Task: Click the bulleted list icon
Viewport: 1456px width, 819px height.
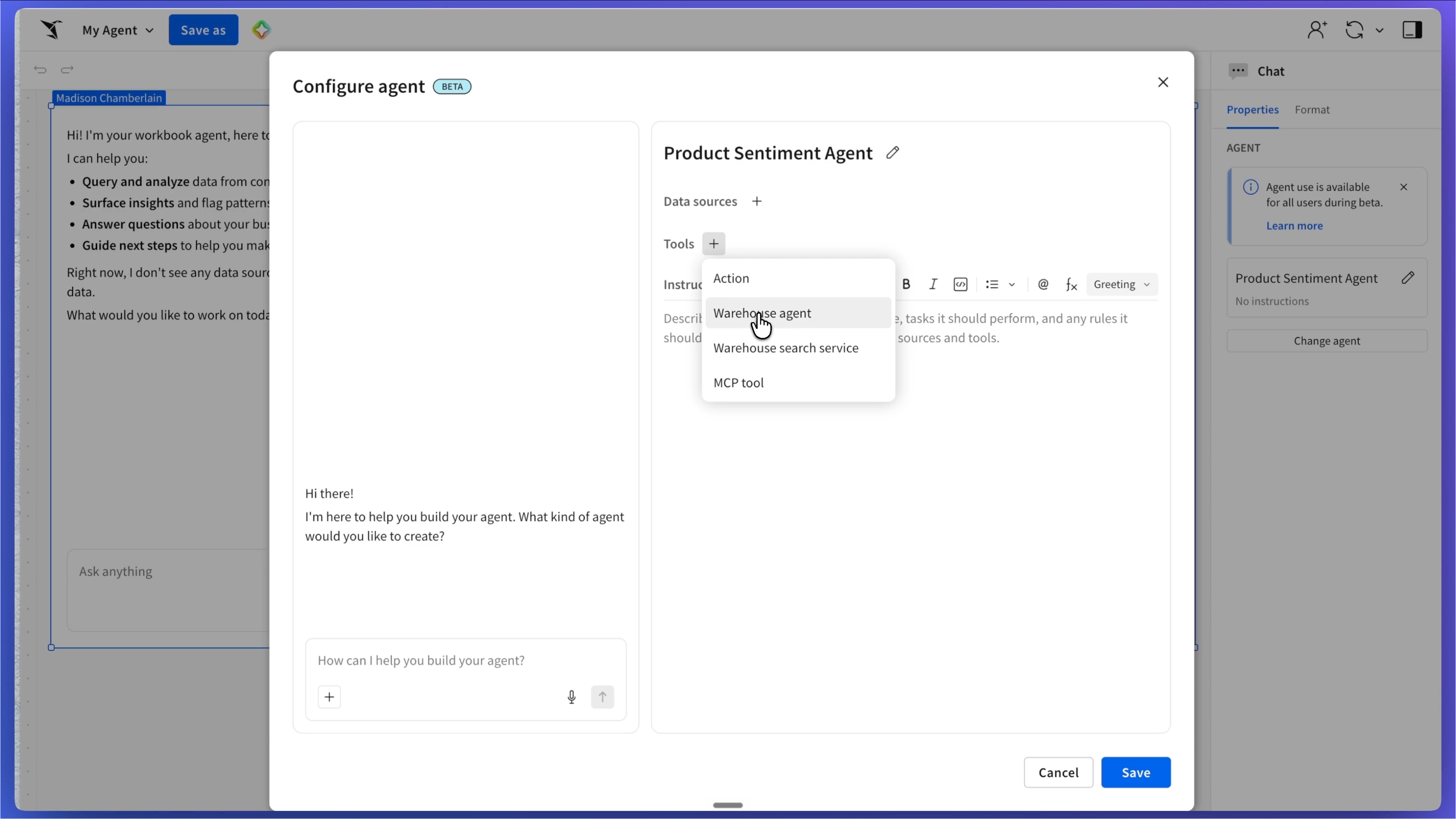Action: pyautogui.click(x=992, y=284)
